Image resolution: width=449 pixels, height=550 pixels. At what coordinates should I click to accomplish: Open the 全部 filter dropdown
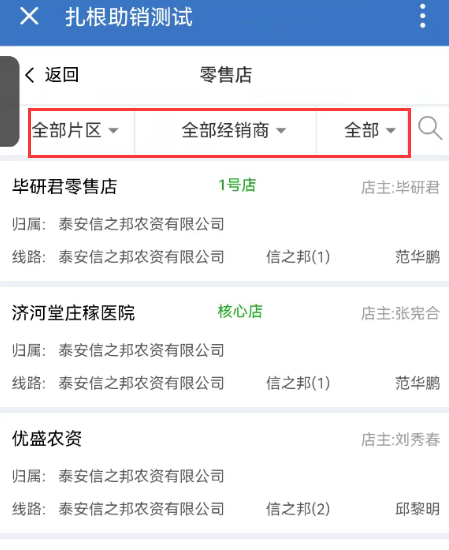tap(370, 130)
